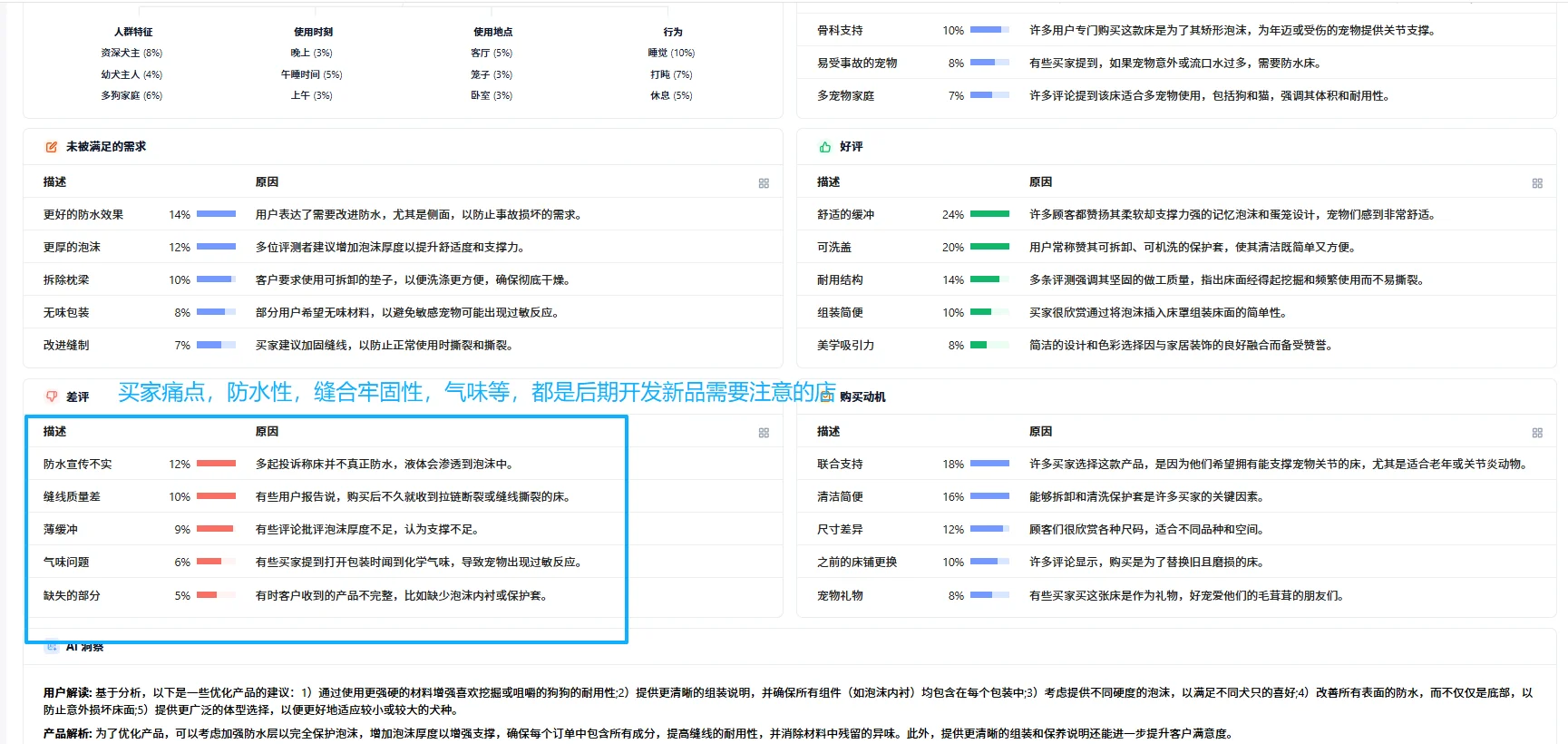Click the 24% value for 舒适的缓冲

coord(952,214)
